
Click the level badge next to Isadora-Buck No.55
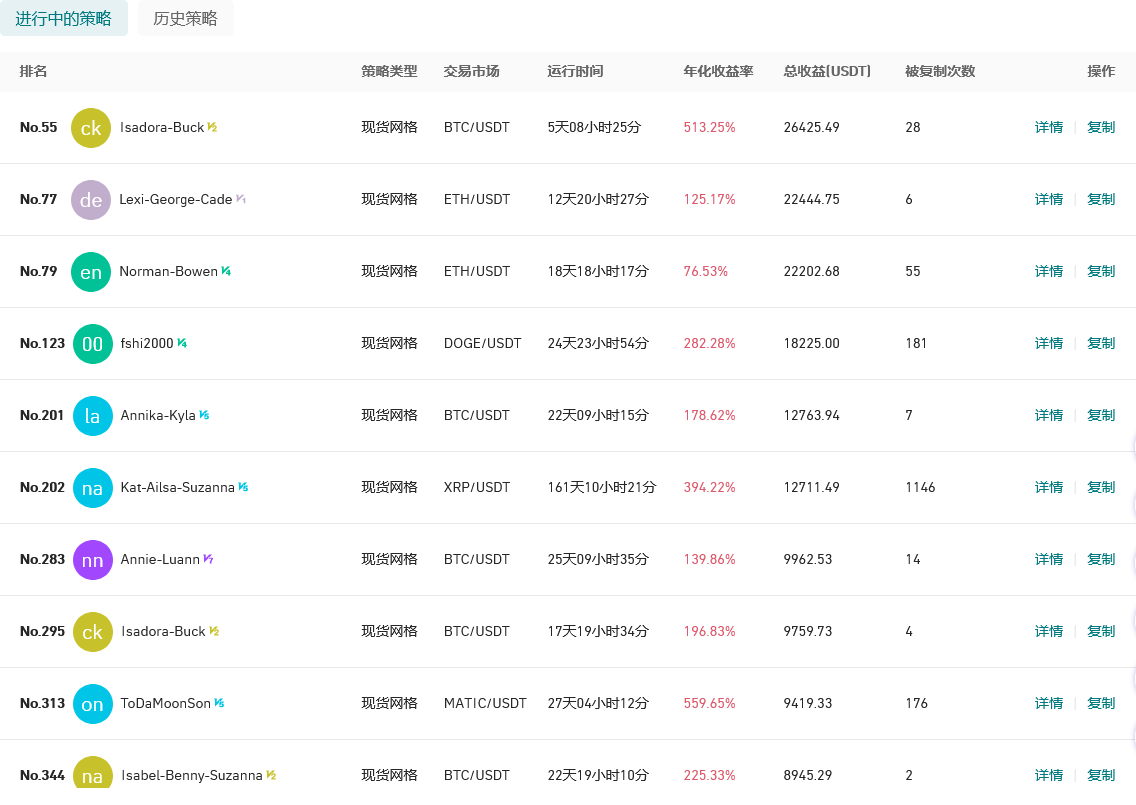pos(212,127)
